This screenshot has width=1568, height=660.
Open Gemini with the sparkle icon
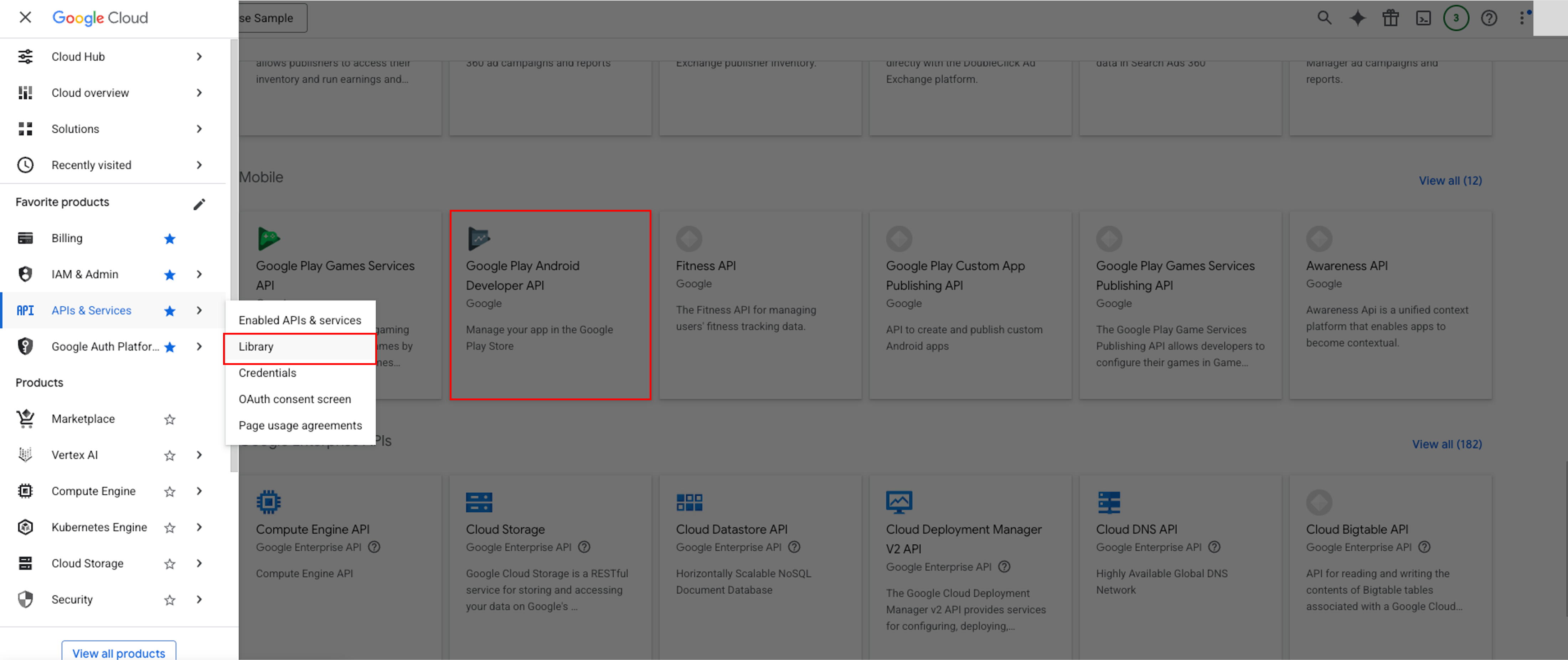tap(1357, 18)
